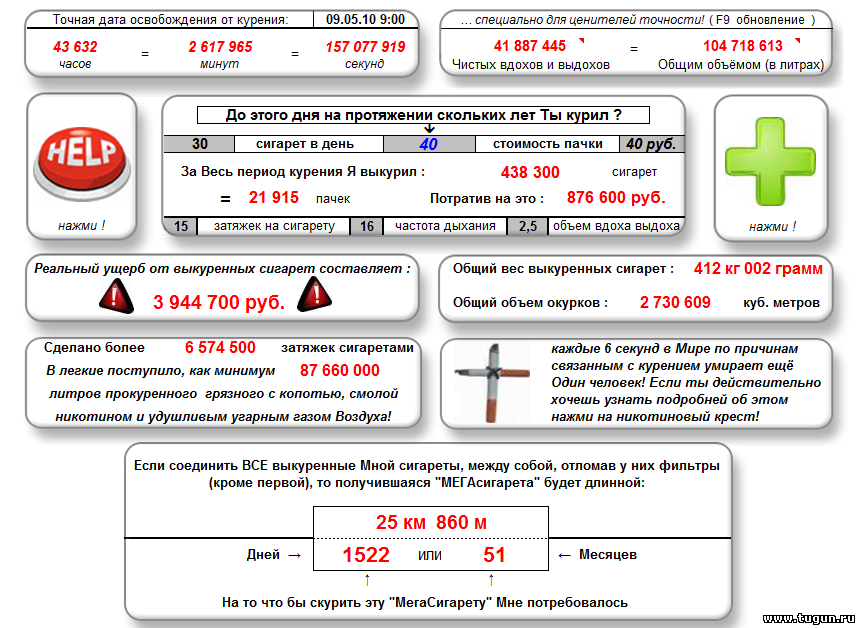The width and height of the screenshot is (860, 628).
Task: Click the lungs liters value 87 660 000
Action: click(340, 370)
